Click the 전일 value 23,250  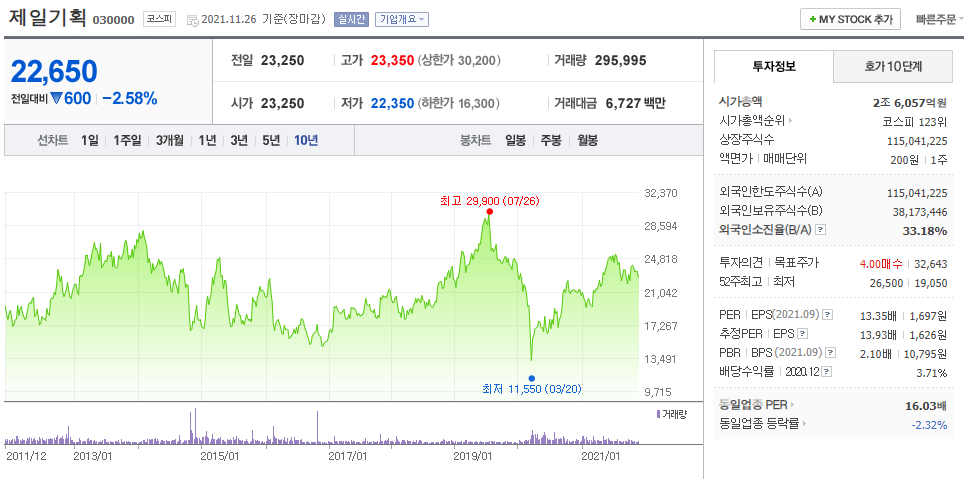(282, 61)
